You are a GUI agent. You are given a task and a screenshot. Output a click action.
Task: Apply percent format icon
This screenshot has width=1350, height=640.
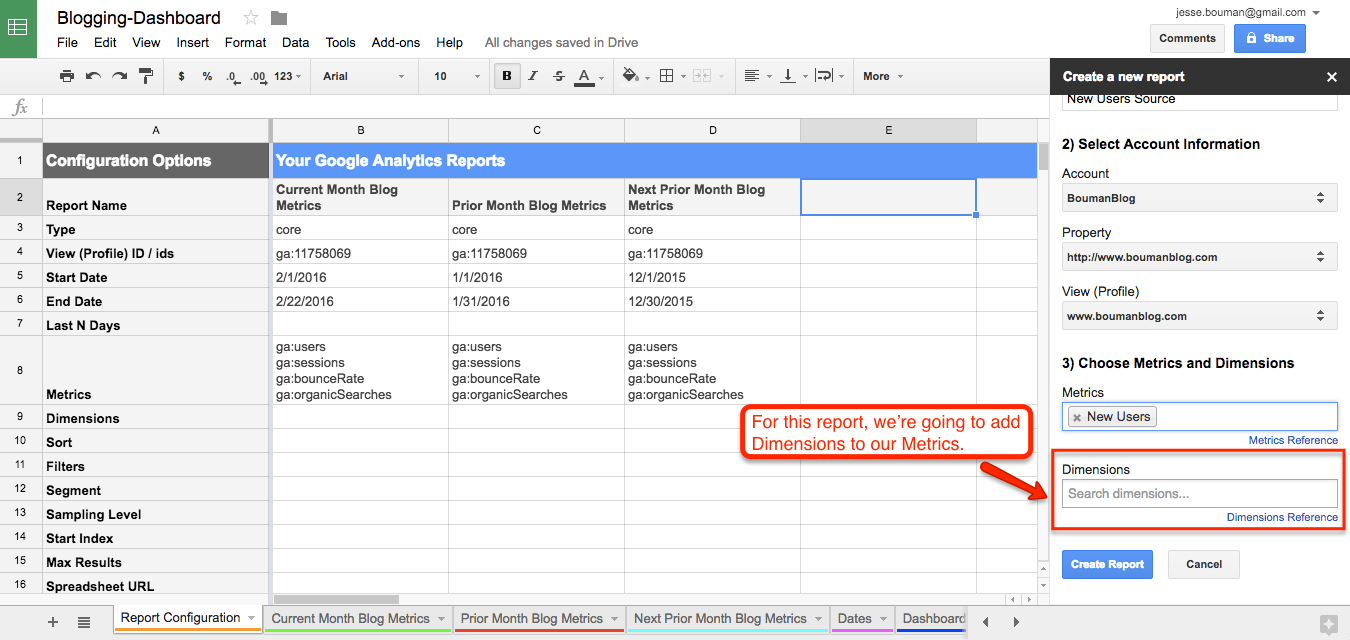tap(207, 76)
